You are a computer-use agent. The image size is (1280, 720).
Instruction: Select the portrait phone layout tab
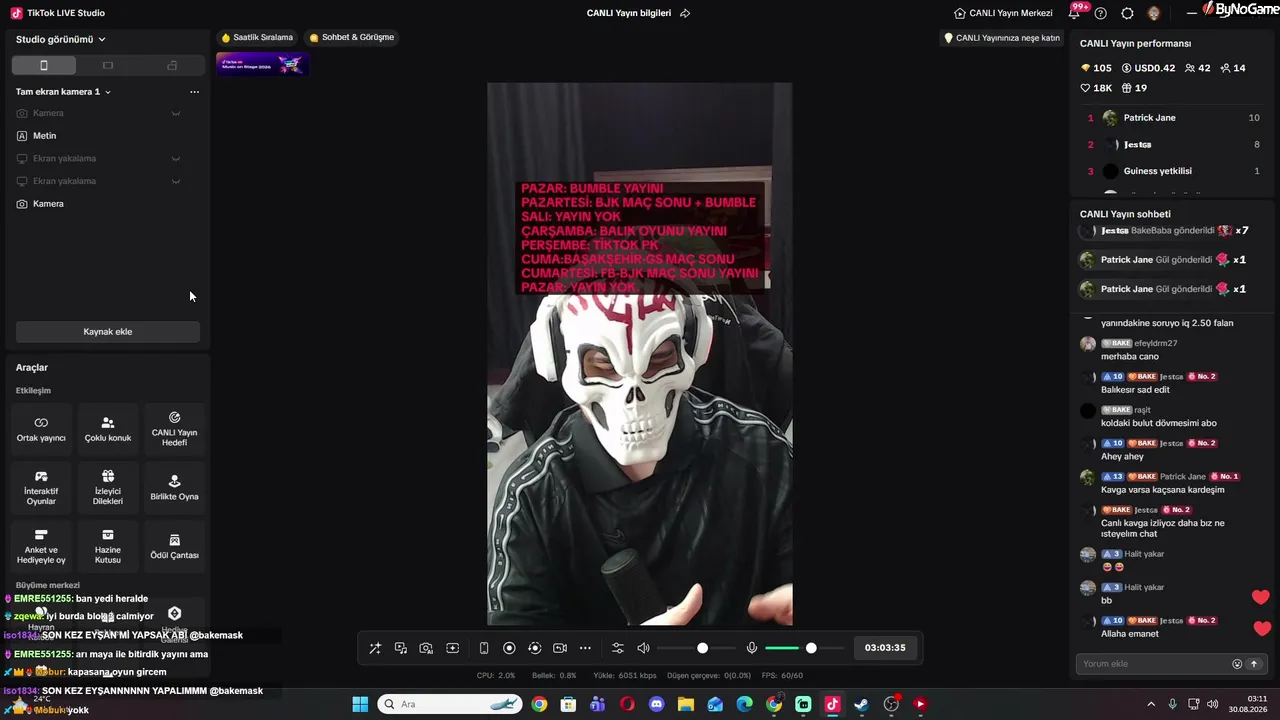(x=44, y=65)
